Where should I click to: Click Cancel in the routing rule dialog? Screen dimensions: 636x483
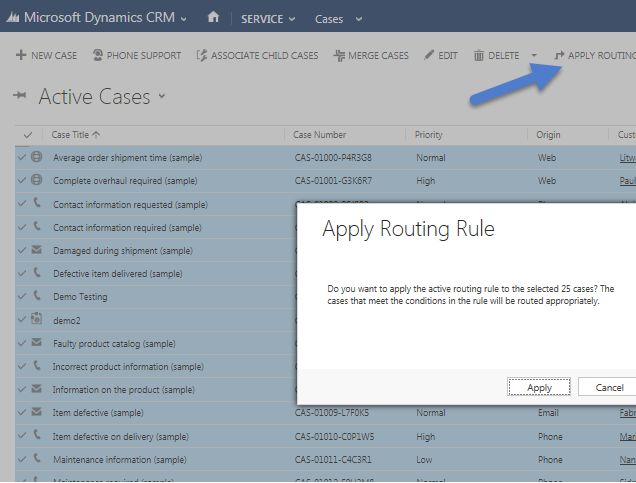607,387
